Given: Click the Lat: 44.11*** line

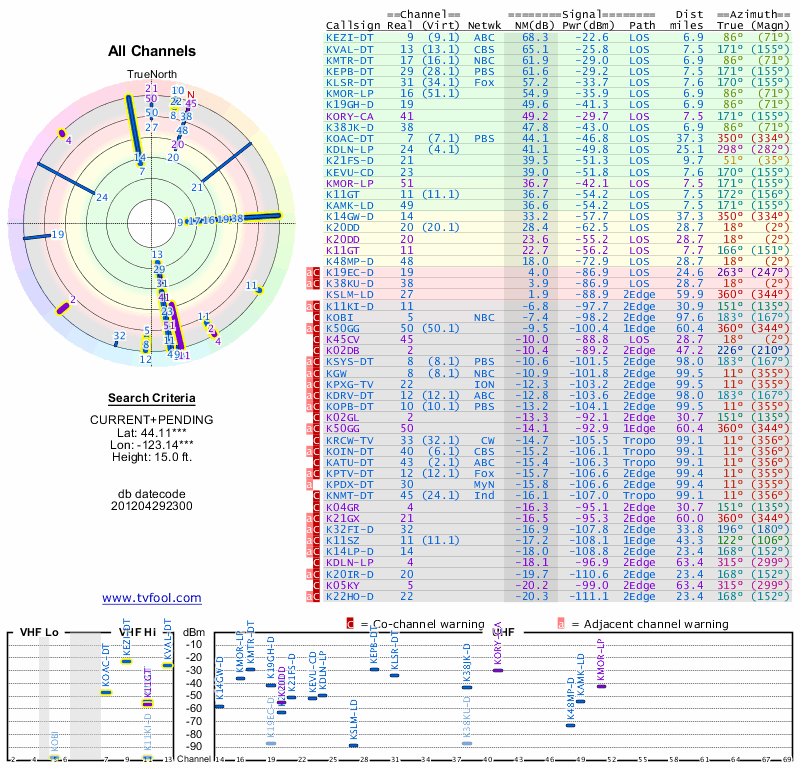Looking at the screenshot, I should tap(152, 433).
